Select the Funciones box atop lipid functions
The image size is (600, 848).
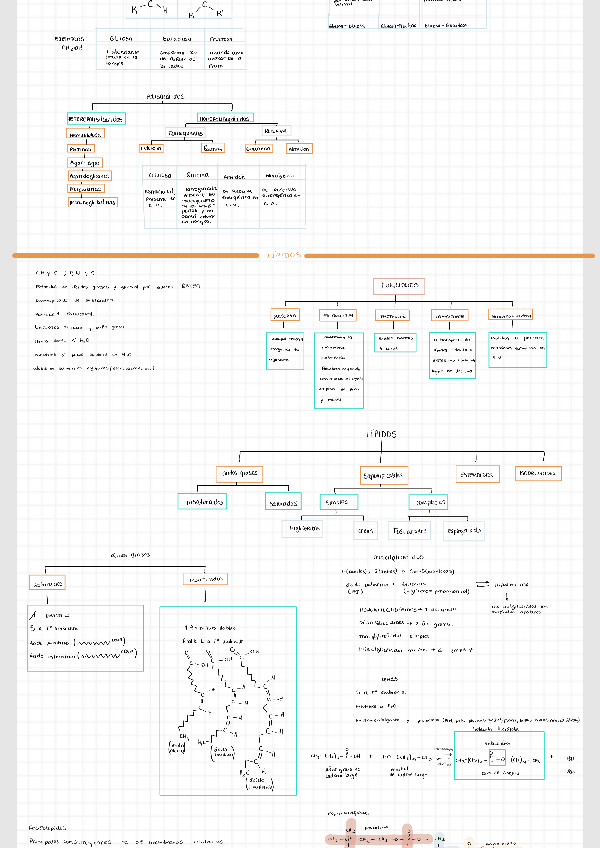[x=399, y=286]
